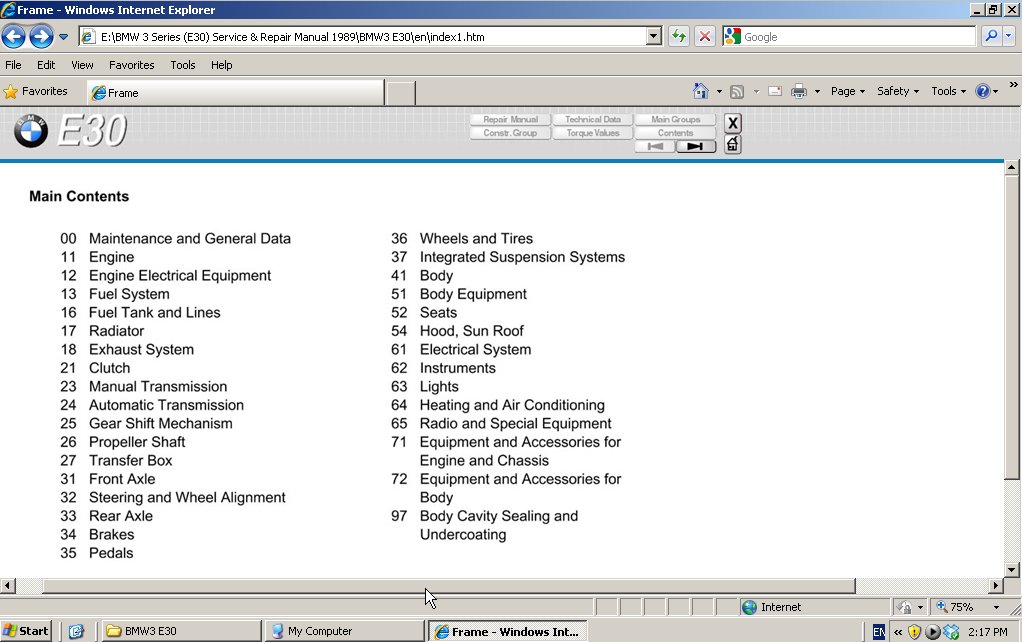Click the Windows Start button

click(x=27, y=631)
